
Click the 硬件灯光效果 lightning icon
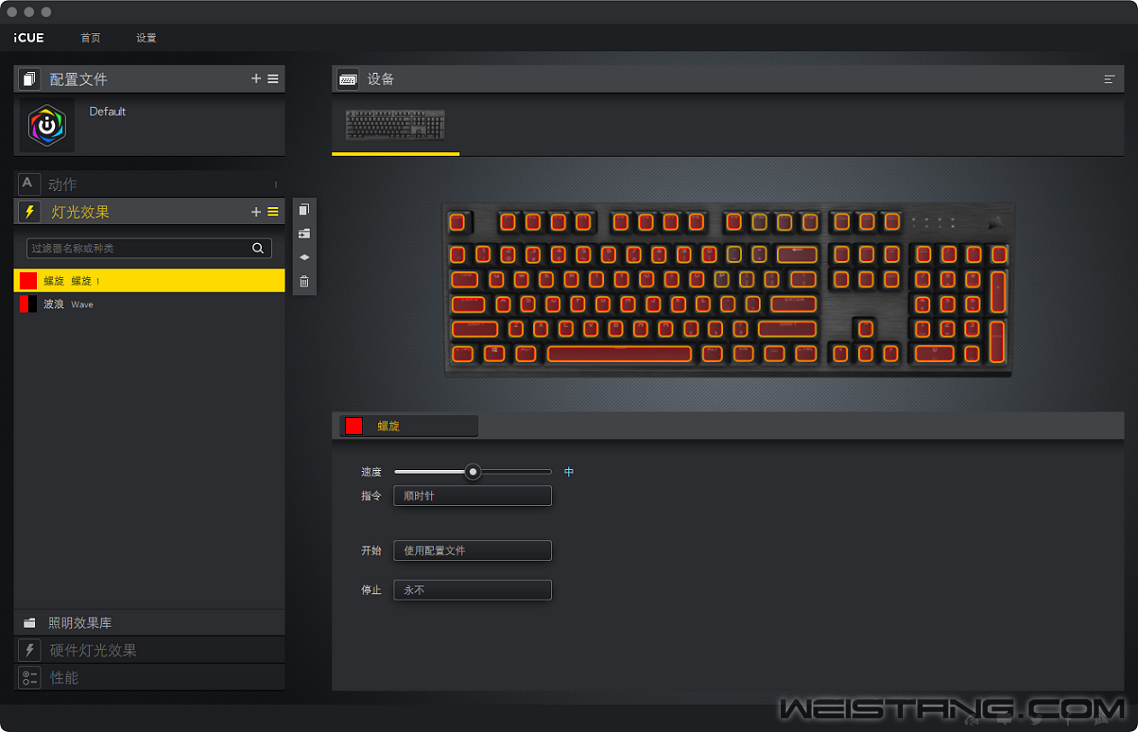coord(29,650)
